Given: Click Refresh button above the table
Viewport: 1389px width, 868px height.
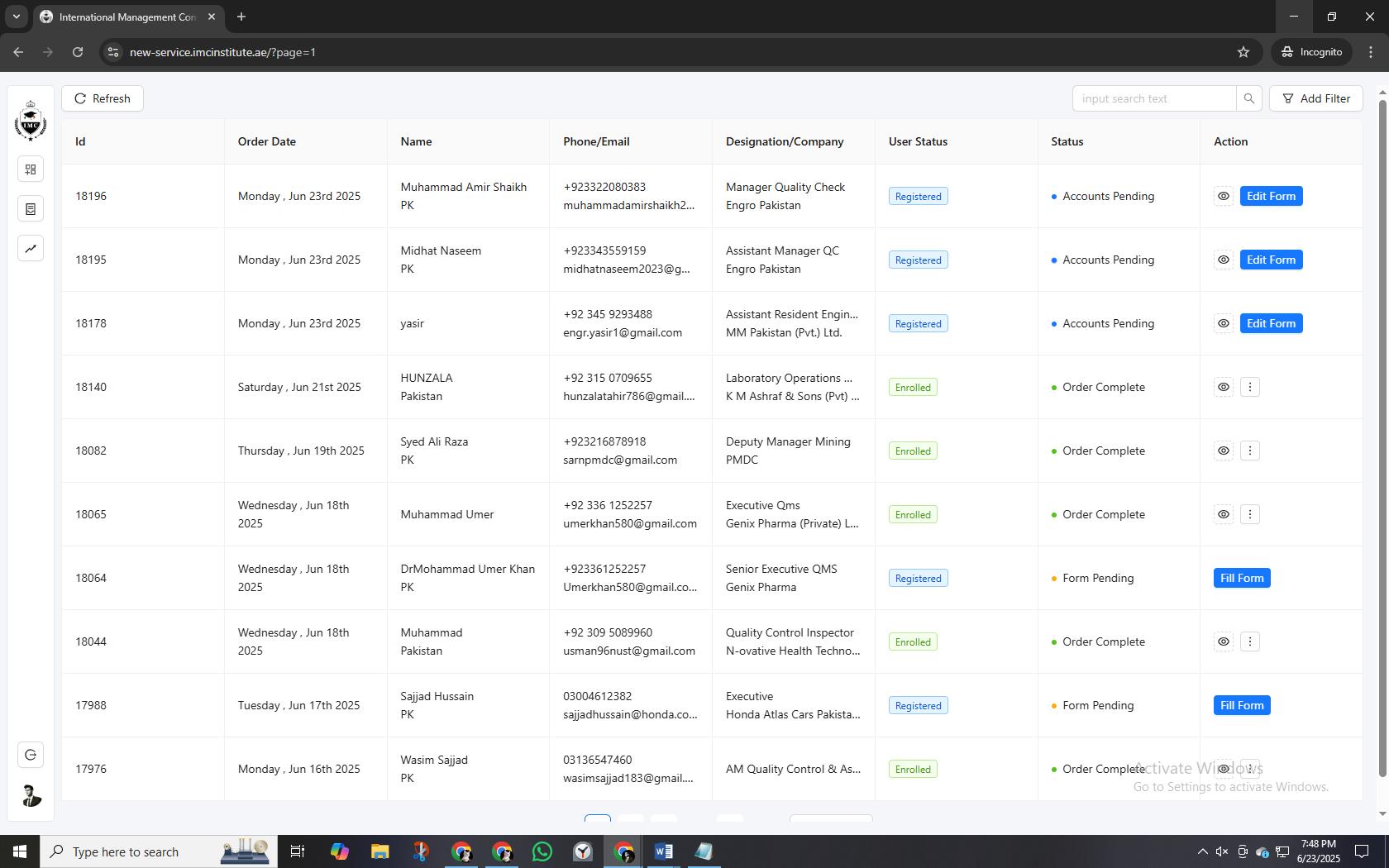Looking at the screenshot, I should click(103, 98).
